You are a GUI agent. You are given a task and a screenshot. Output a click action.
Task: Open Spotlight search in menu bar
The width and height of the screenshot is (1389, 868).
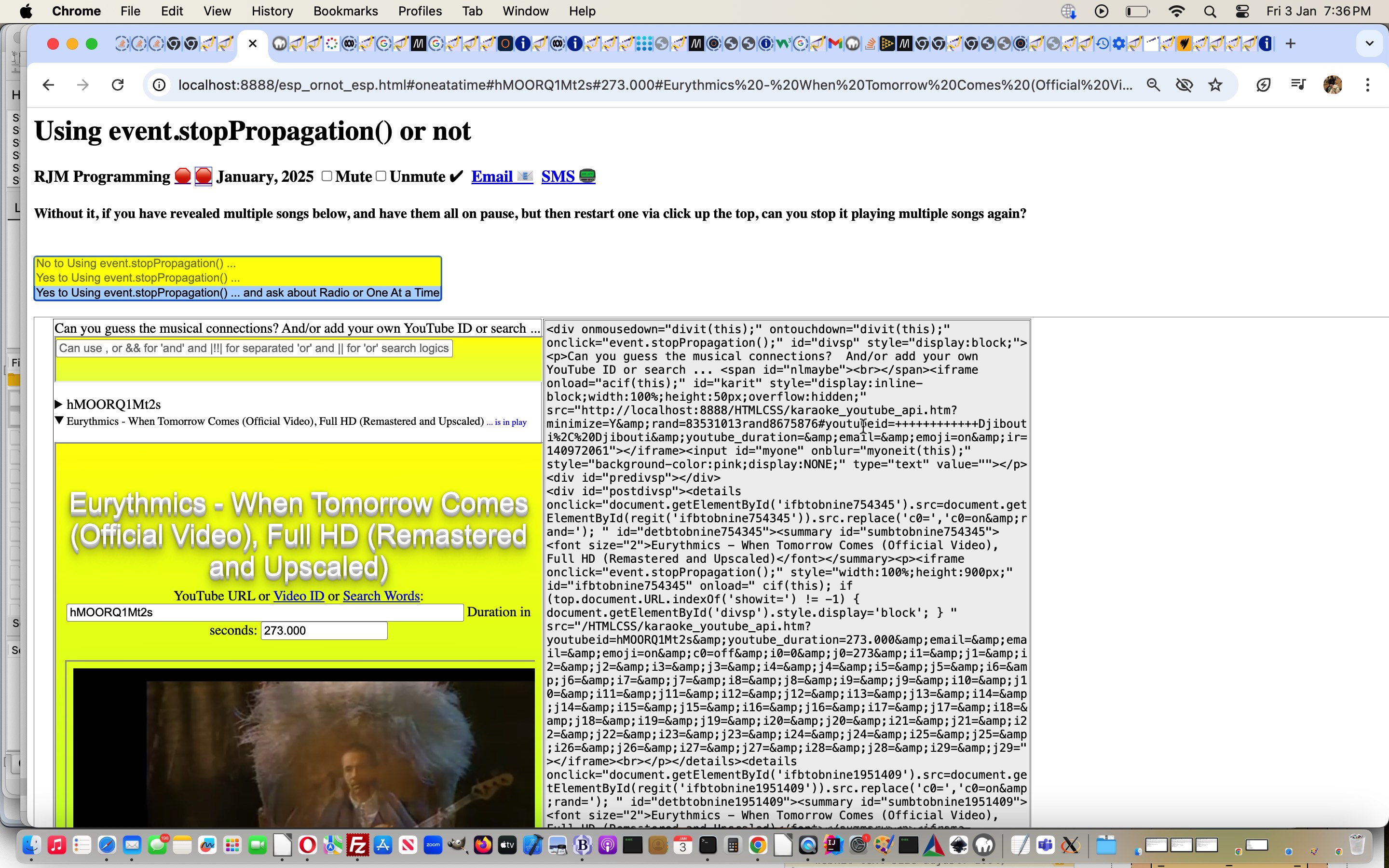(x=1210, y=12)
